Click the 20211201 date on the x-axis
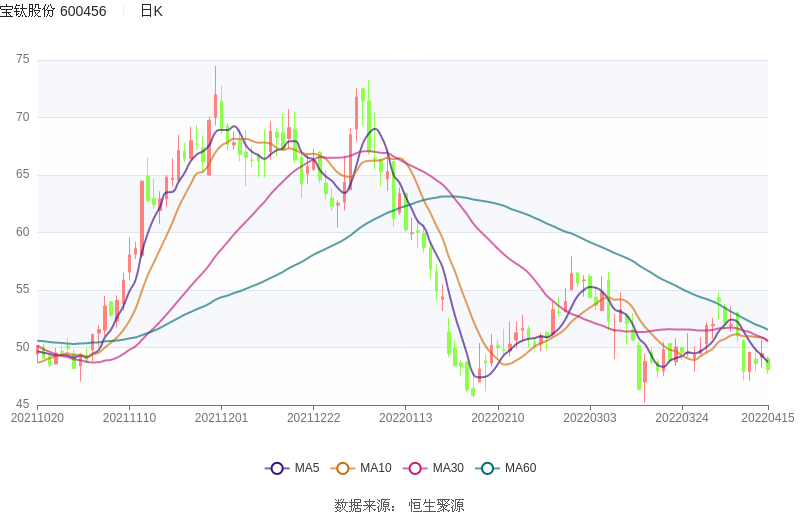This screenshot has width=800, height=517. click(221, 418)
